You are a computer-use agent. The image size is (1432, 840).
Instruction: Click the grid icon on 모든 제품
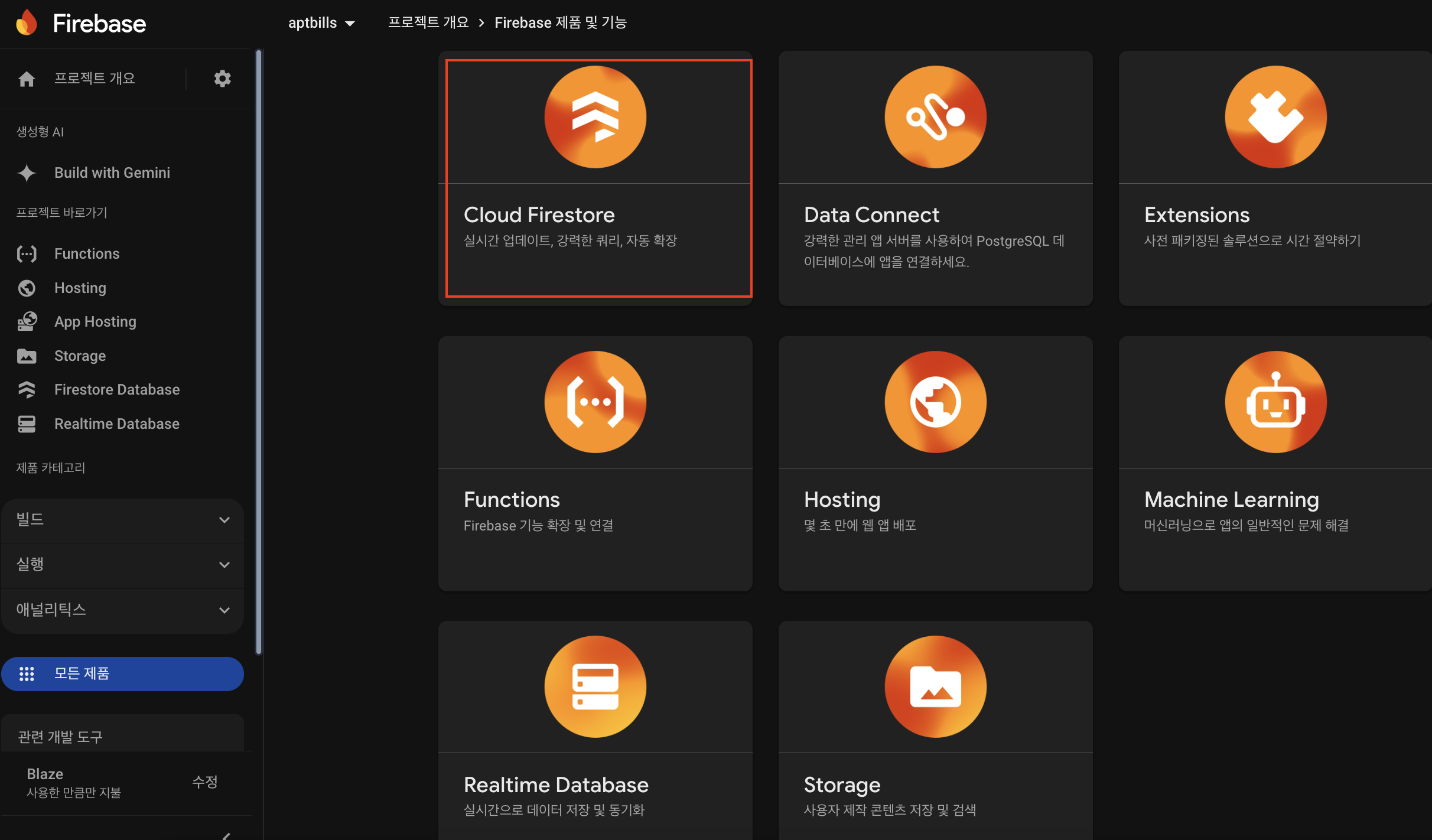tap(27, 674)
